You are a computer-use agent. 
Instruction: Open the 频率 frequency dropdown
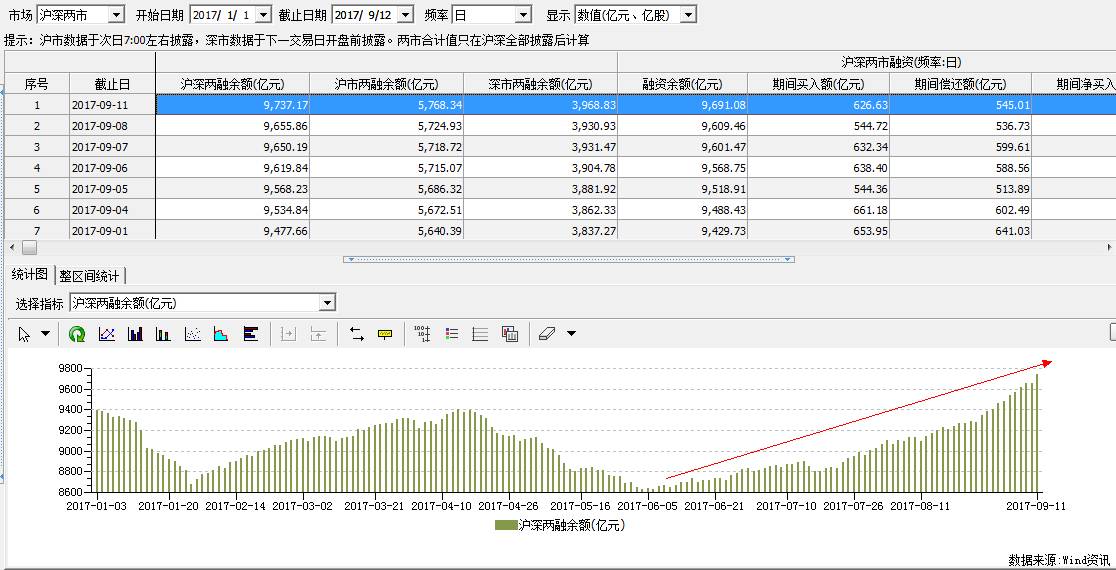pos(524,14)
